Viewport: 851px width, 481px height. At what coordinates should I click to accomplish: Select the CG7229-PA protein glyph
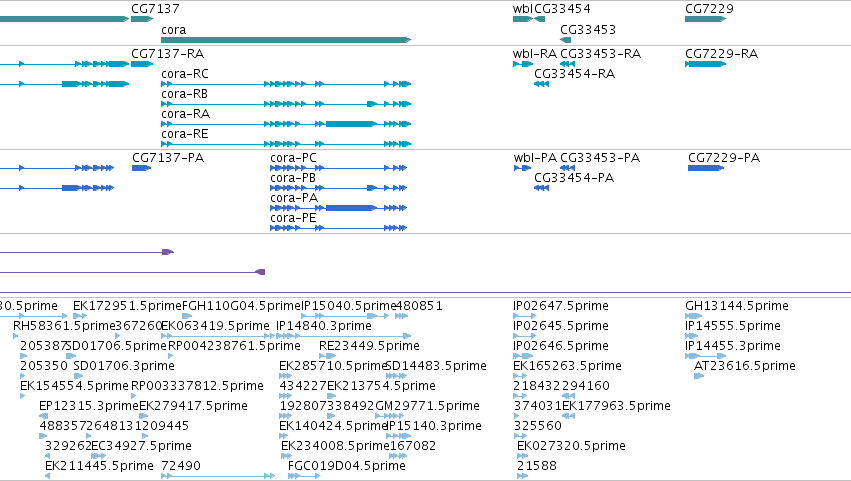(x=706, y=168)
